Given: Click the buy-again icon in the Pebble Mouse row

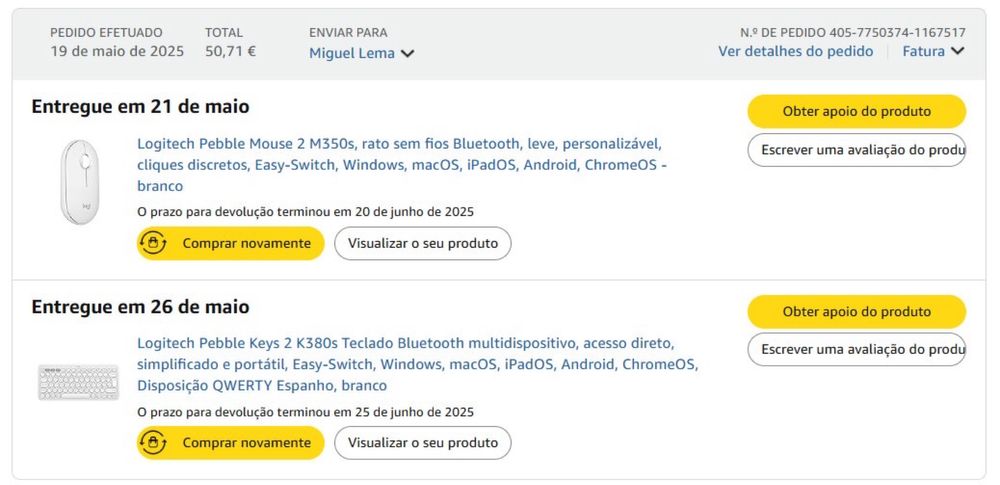Looking at the screenshot, I should (x=153, y=243).
